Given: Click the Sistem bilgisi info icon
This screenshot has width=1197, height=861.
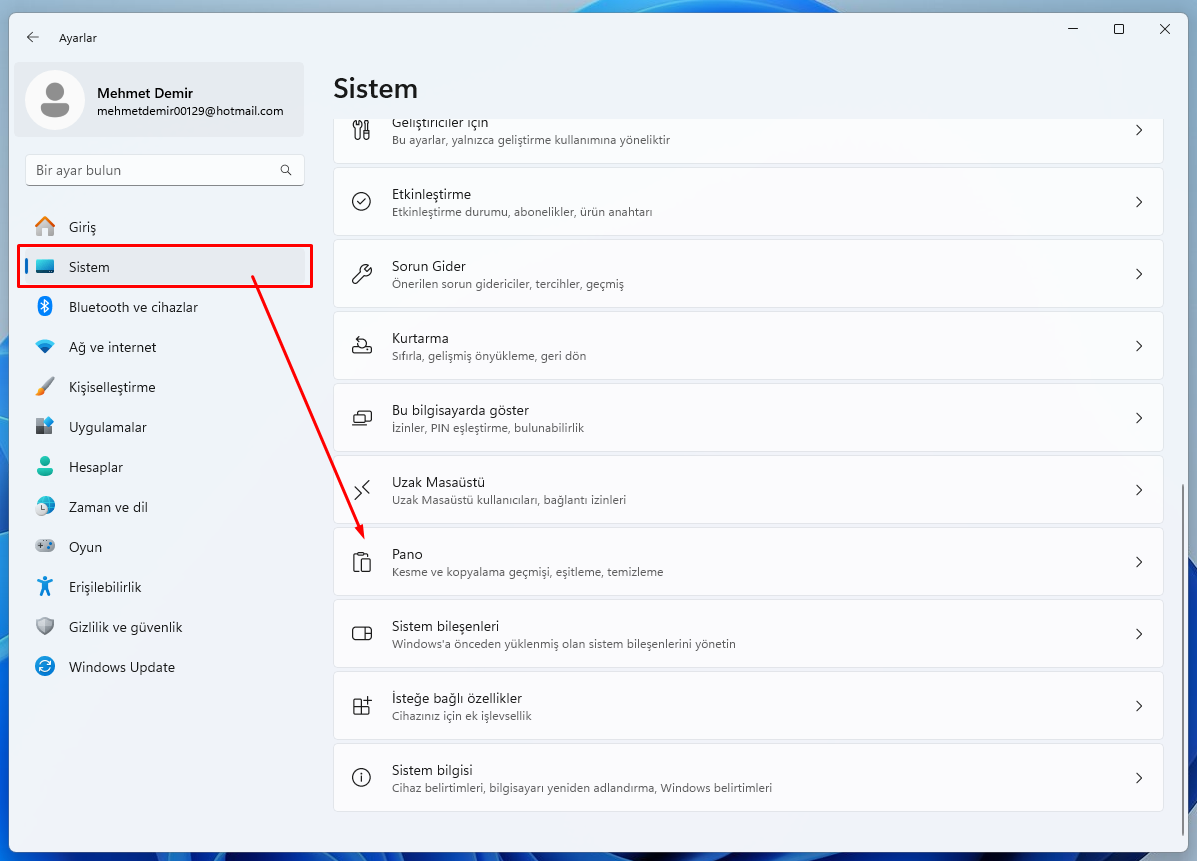Looking at the screenshot, I should (x=362, y=778).
